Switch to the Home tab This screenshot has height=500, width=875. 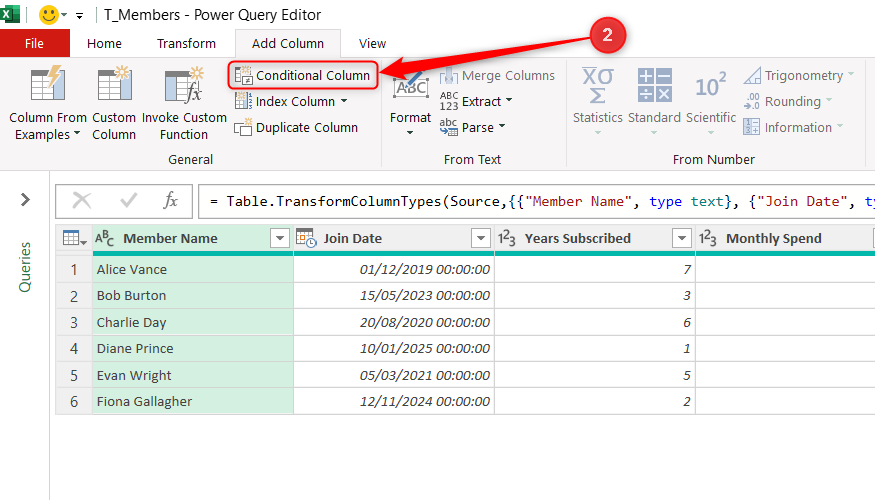coord(104,44)
